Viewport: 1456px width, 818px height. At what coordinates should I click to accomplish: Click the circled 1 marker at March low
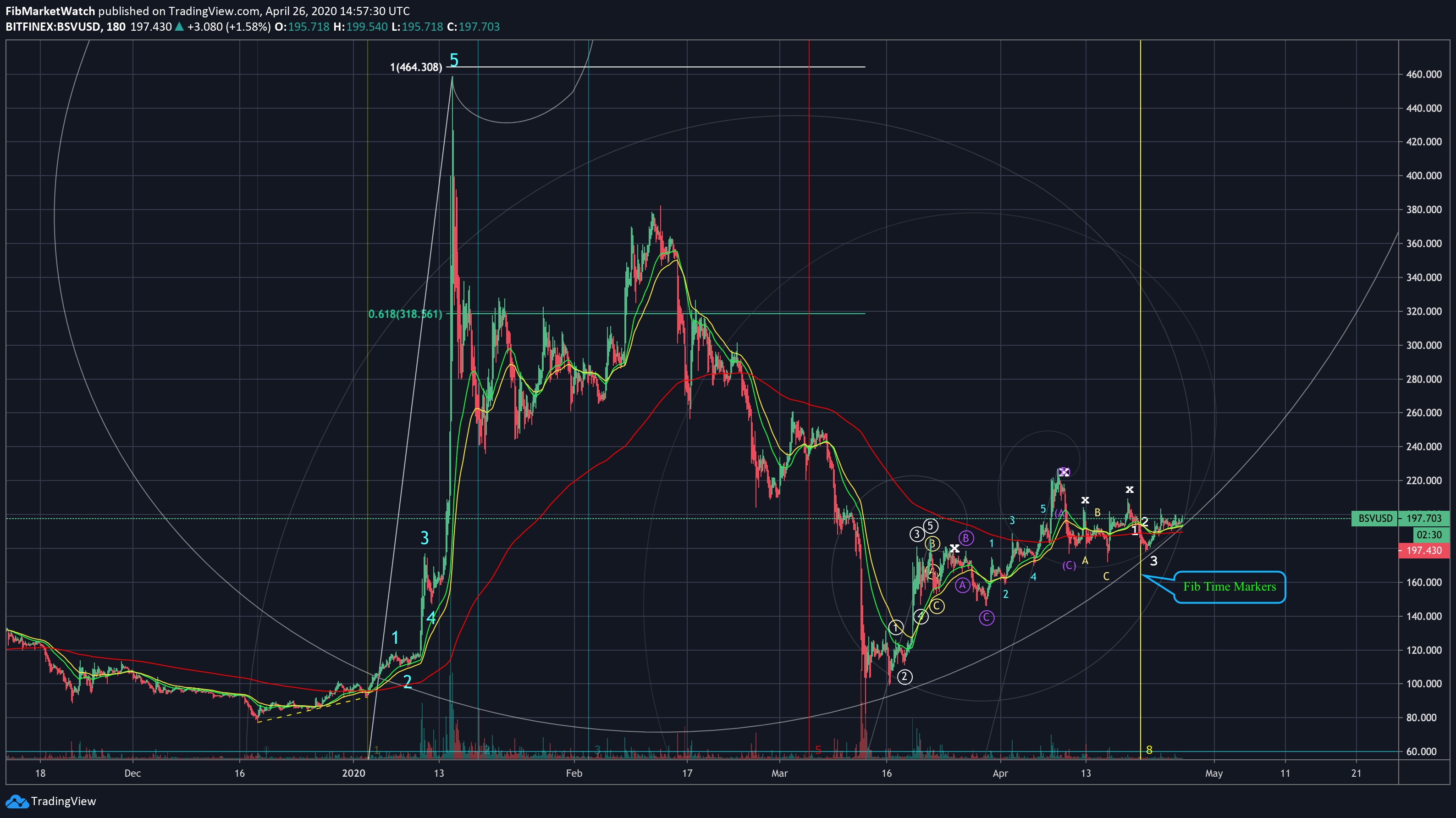click(x=896, y=628)
